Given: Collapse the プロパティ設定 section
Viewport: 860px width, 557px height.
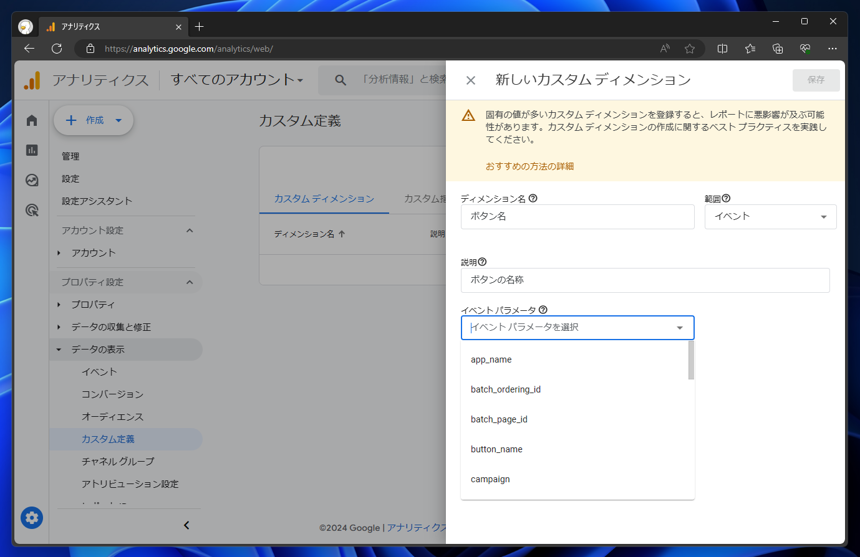Looking at the screenshot, I should (189, 282).
